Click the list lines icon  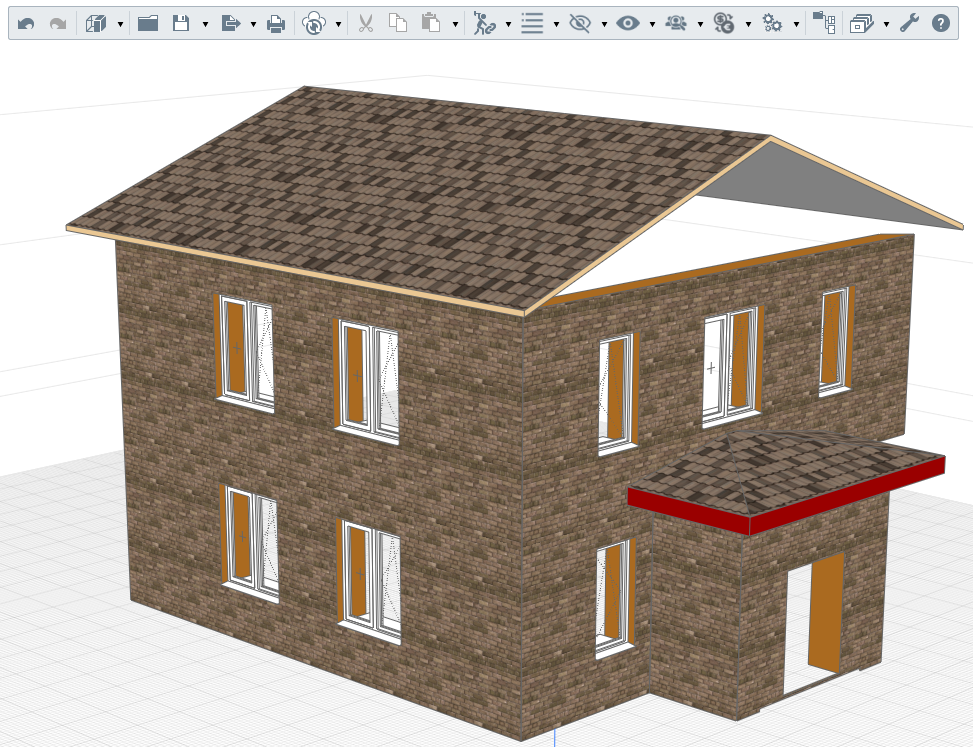(532, 24)
